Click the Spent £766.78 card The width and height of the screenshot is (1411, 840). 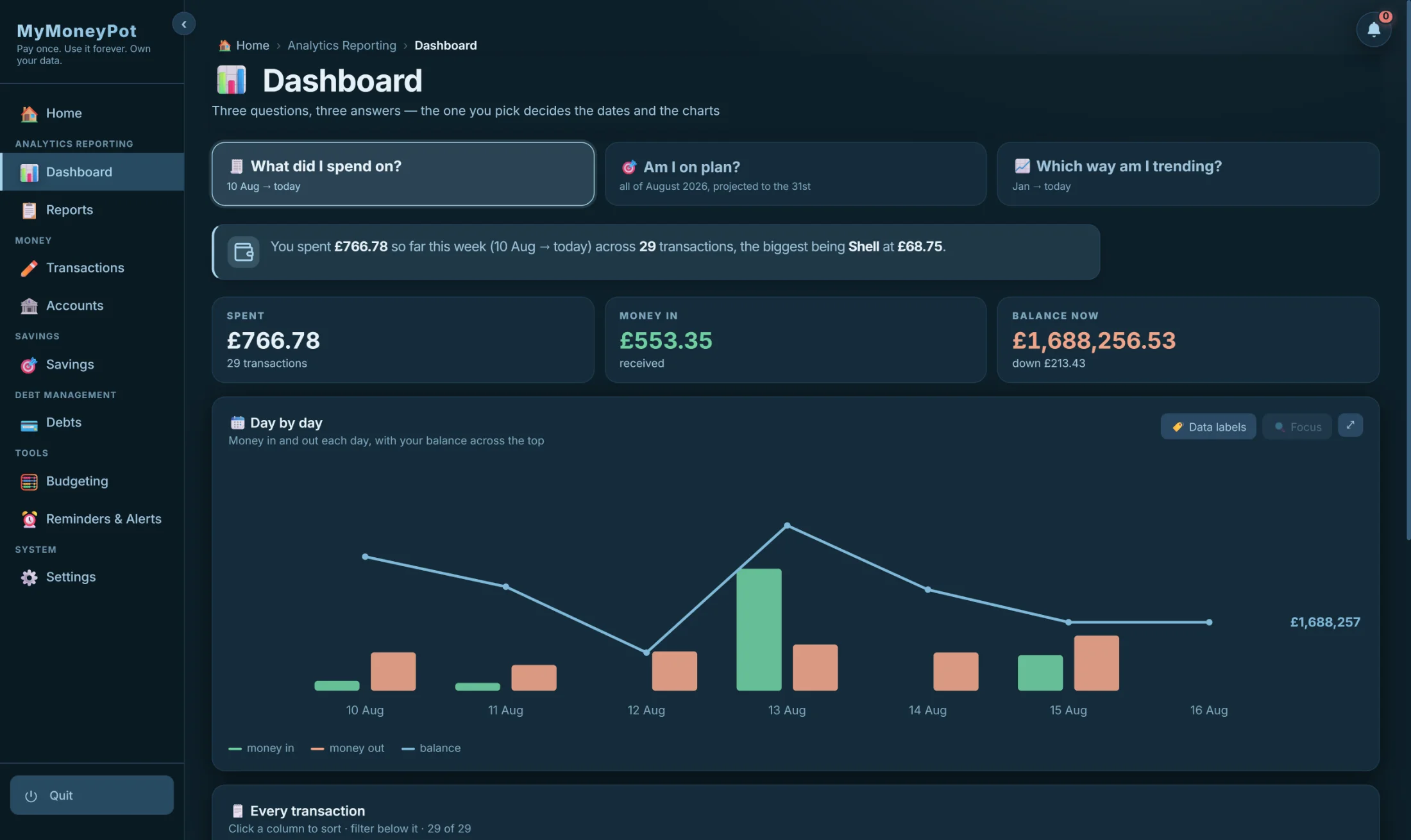click(x=403, y=340)
